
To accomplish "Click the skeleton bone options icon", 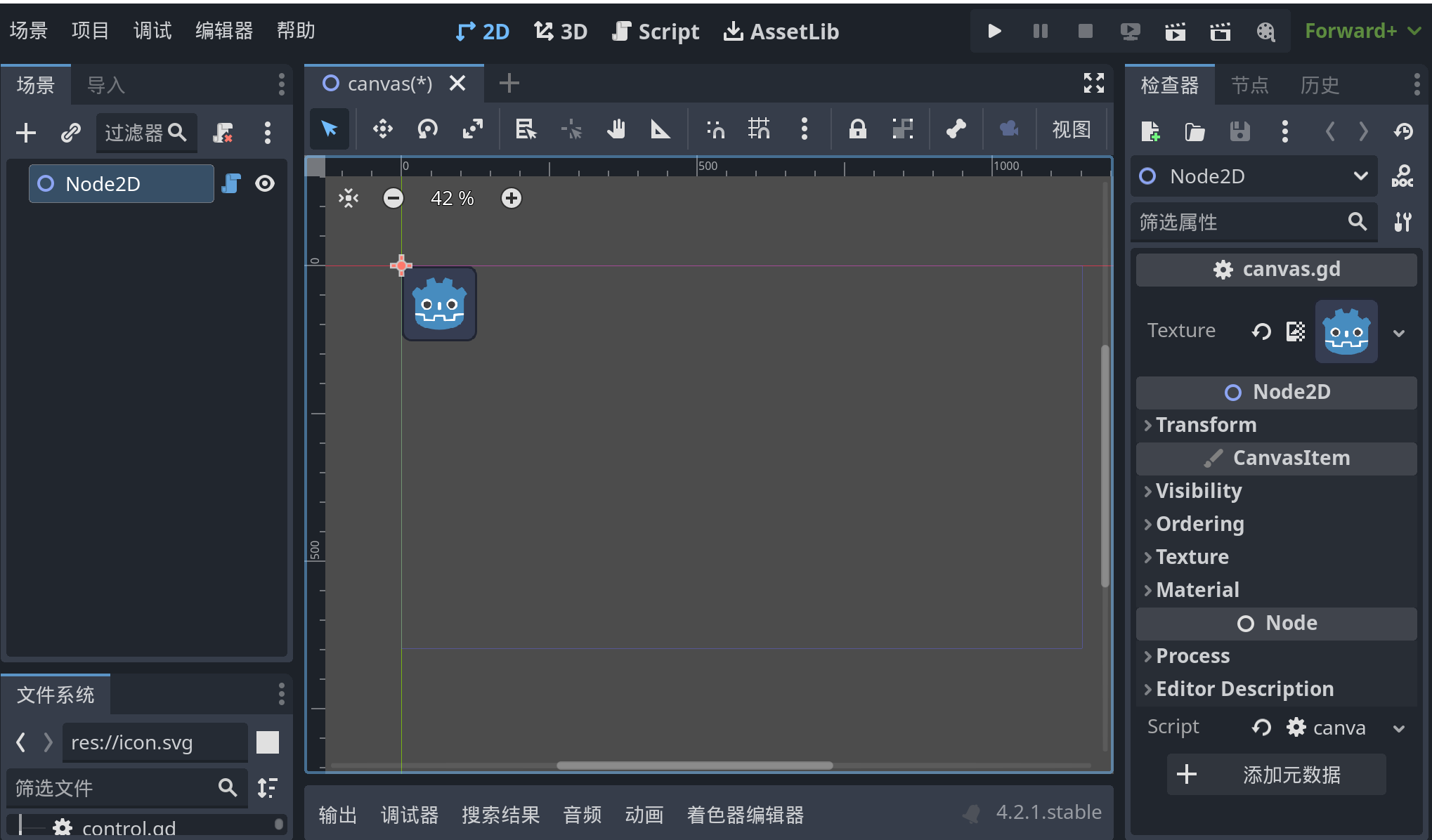I will coord(956,129).
